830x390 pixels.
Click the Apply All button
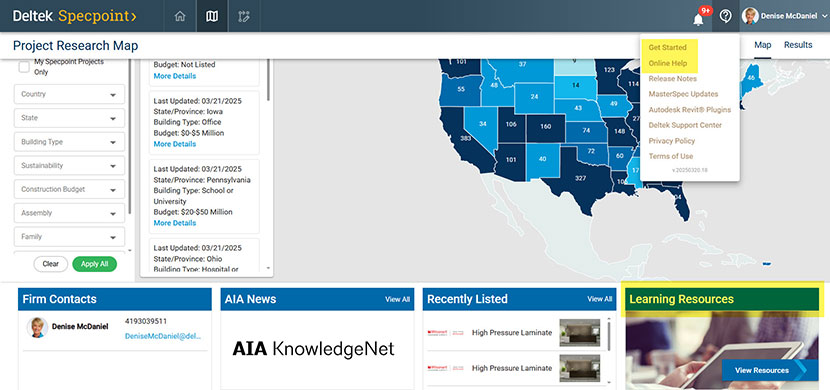95,264
